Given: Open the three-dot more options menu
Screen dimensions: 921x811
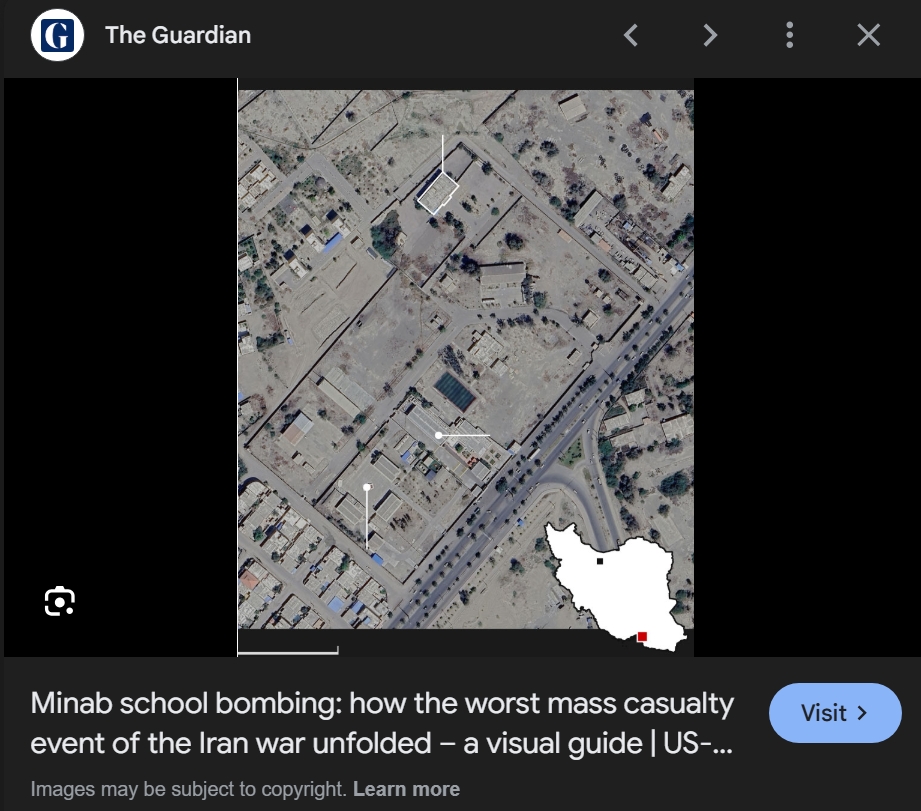Looking at the screenshot, I should [789, 35].
